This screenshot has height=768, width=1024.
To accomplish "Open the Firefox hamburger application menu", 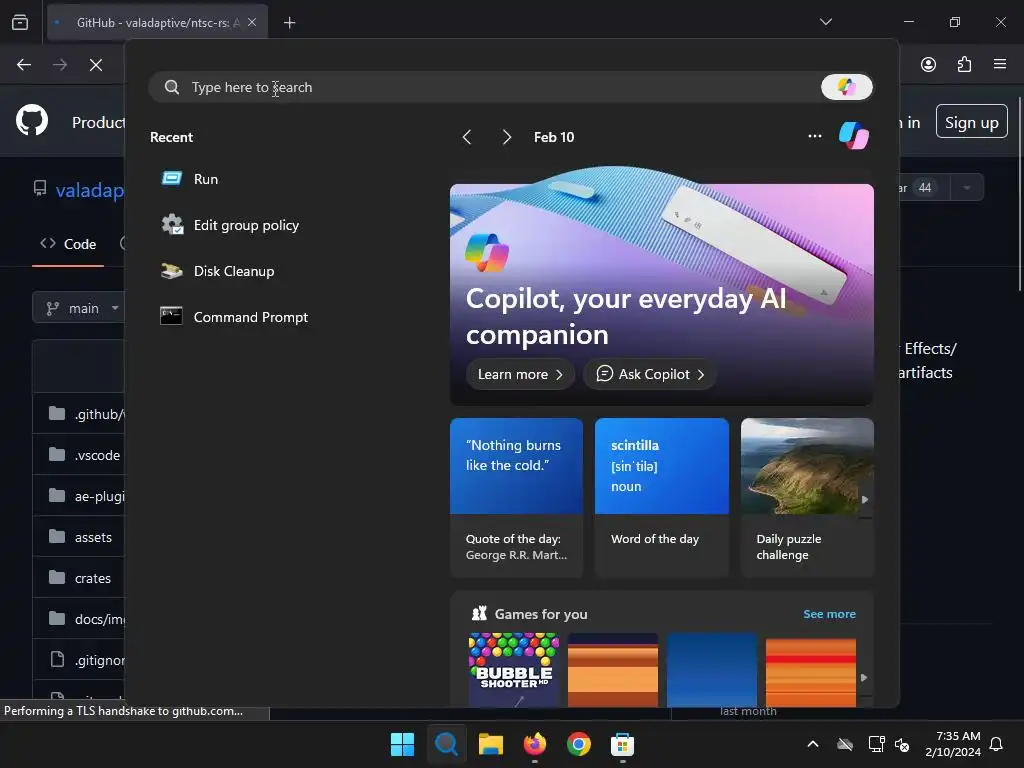I will point(1000,64).
